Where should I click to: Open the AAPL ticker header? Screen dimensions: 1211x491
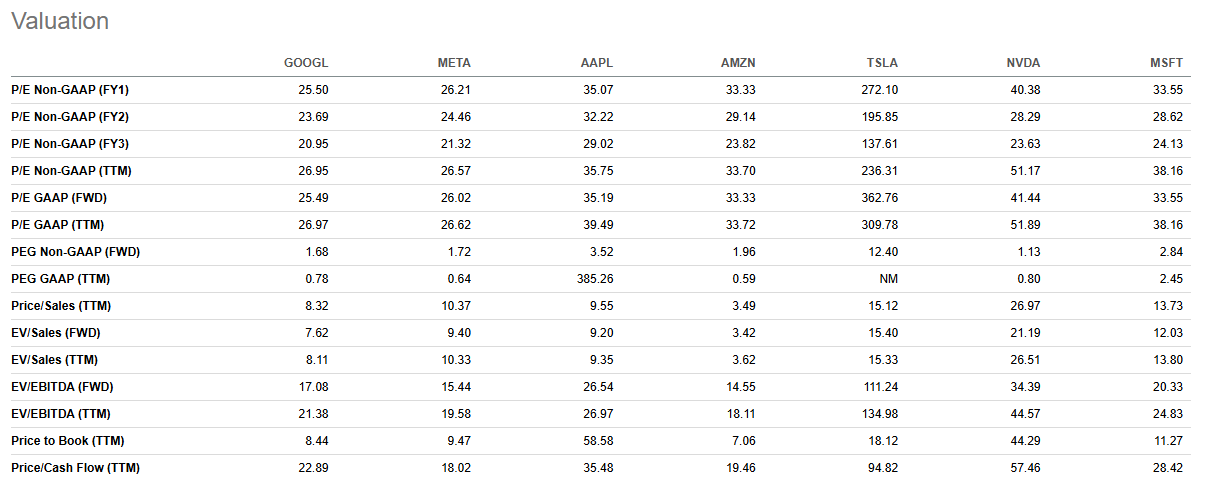coord(597,63)
